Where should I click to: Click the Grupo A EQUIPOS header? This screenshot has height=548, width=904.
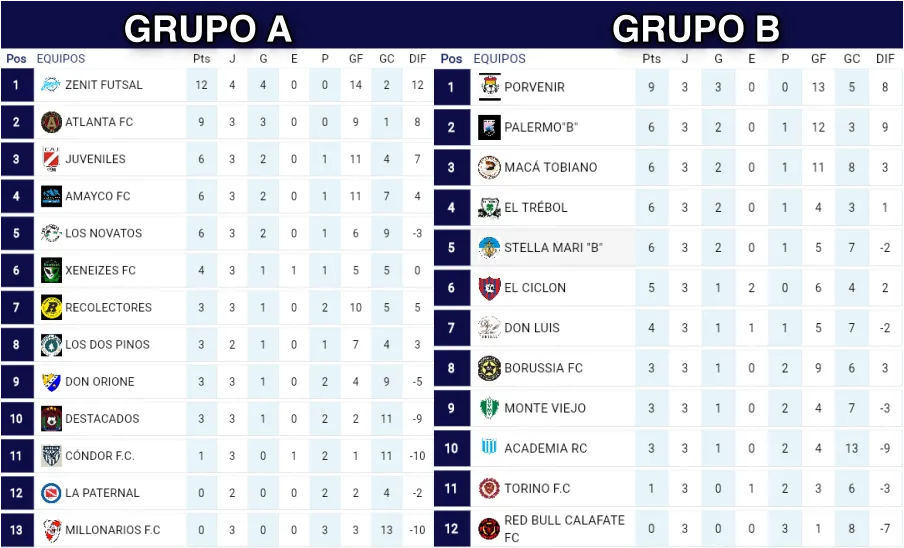coord(61,59)
